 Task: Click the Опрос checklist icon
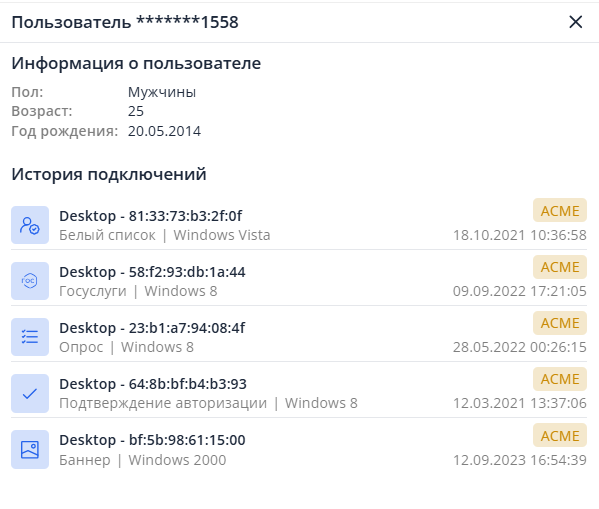[30, 337]
